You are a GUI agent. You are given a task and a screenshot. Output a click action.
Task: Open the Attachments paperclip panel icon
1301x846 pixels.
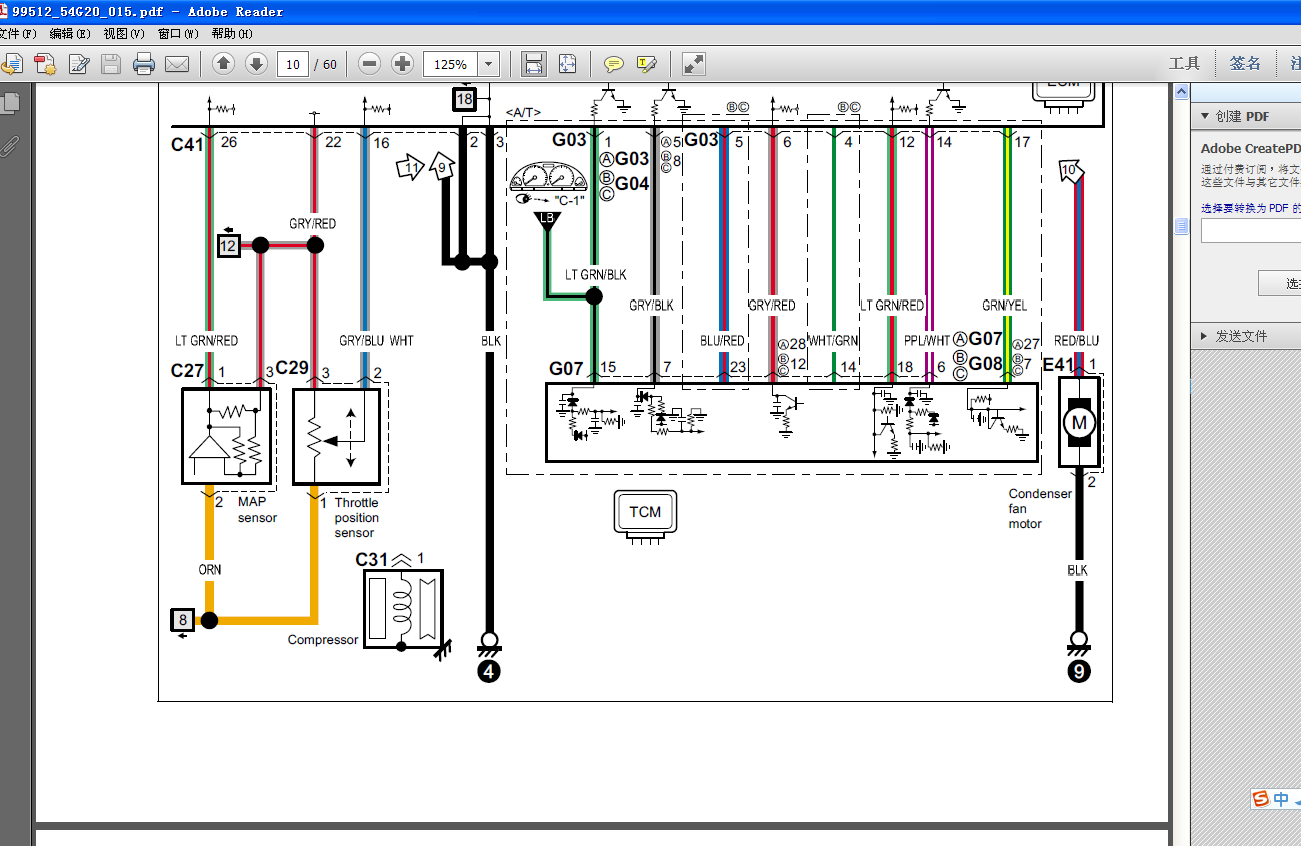11,145
